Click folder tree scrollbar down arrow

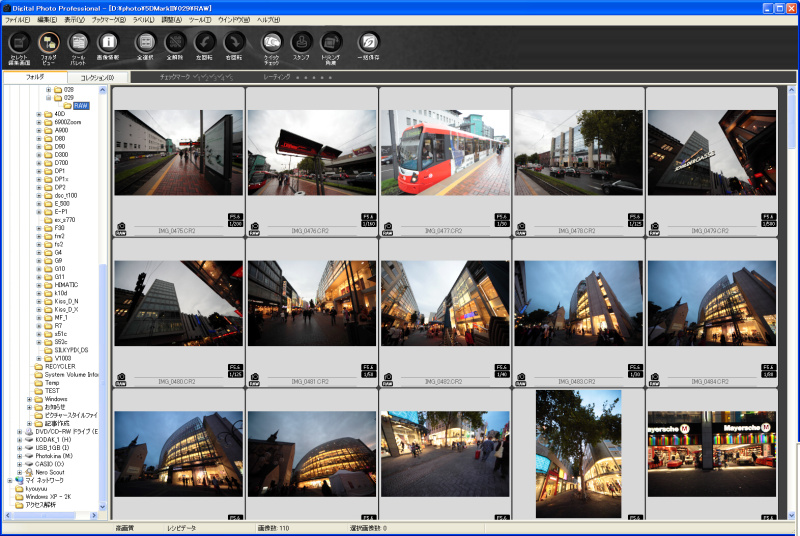point(103,507)
